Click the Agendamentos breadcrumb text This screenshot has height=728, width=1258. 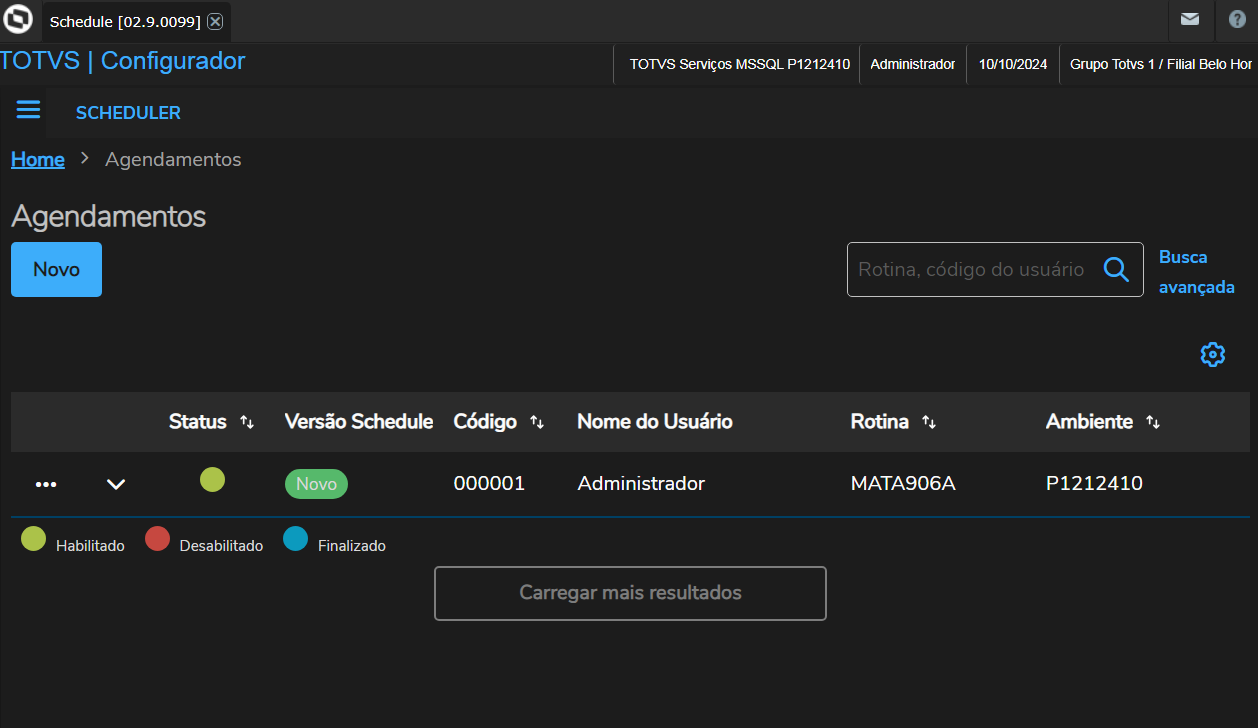click(x=173, y=160)
